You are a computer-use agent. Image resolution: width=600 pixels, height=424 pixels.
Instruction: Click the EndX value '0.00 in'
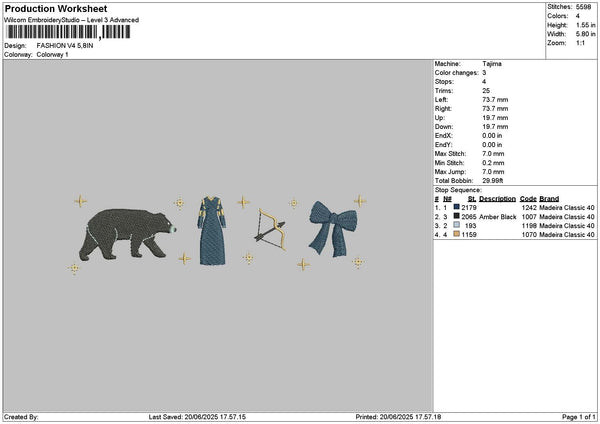click(x=492, y=135)
